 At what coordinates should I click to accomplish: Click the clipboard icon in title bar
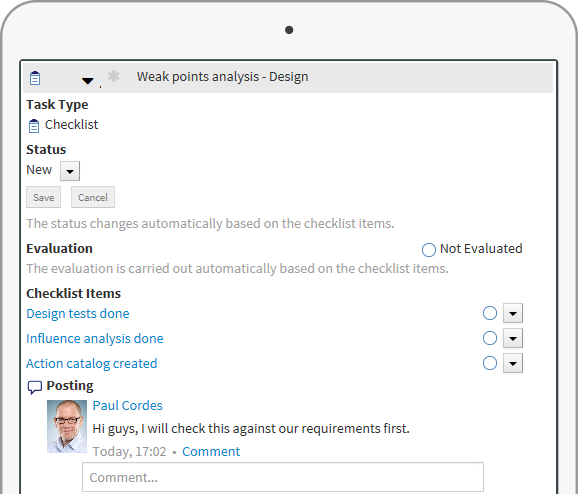35,78
